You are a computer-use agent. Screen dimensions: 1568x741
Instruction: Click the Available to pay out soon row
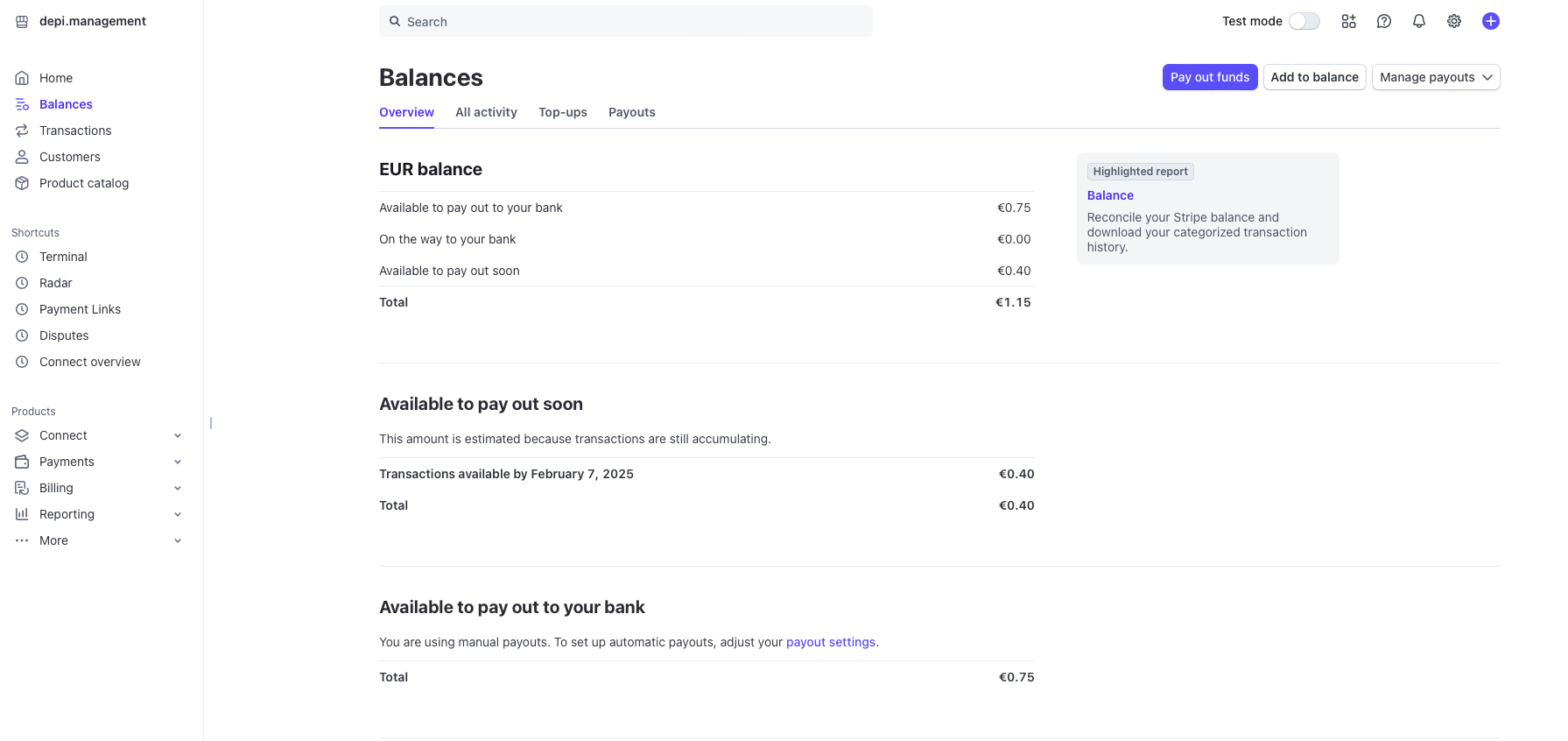pos(707,271)
